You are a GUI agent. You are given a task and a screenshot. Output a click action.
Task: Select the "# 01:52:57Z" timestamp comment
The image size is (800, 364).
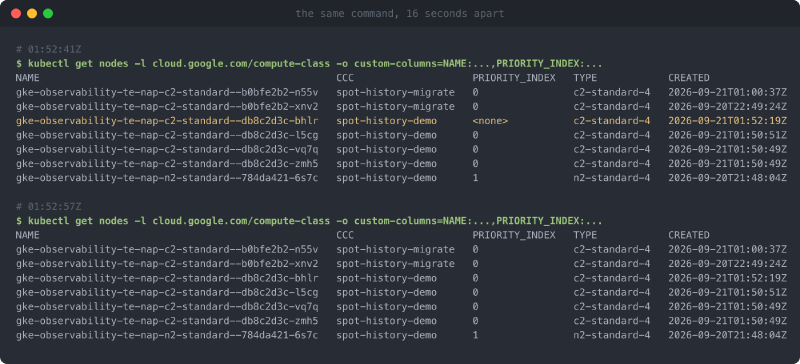[x=48, y=207]
